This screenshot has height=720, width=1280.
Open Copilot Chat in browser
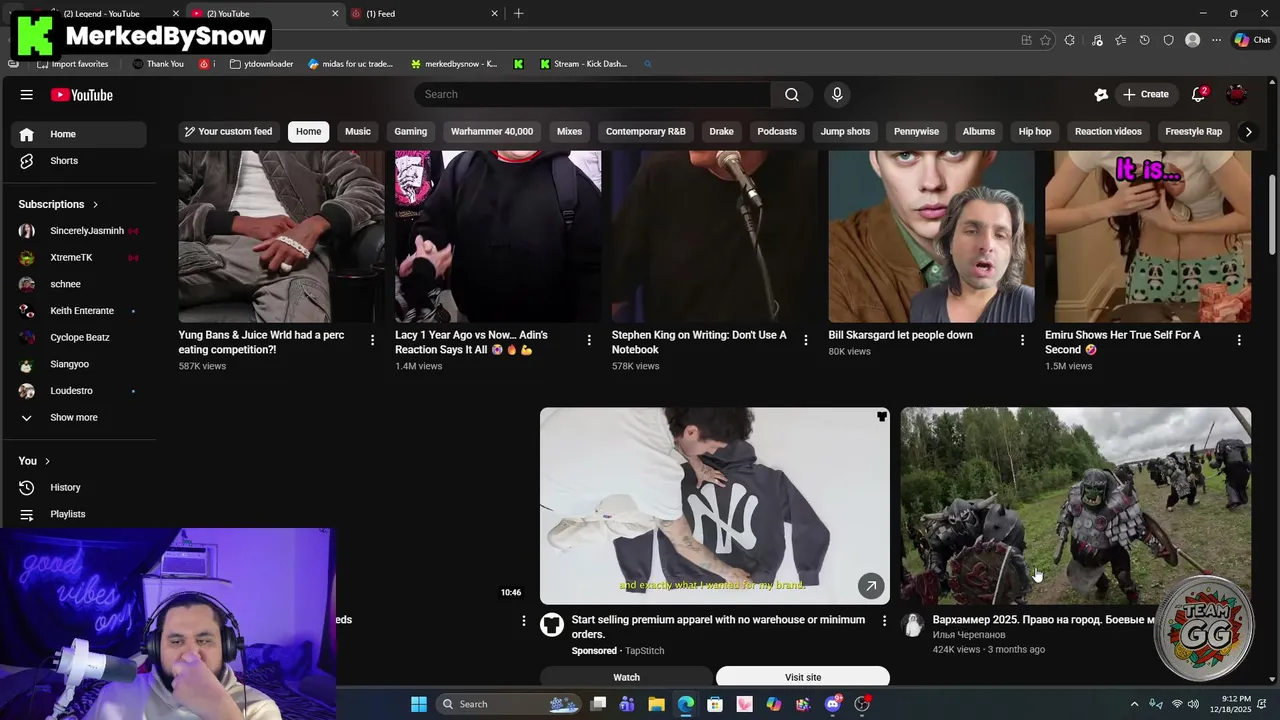click(x=1252, y=40)
